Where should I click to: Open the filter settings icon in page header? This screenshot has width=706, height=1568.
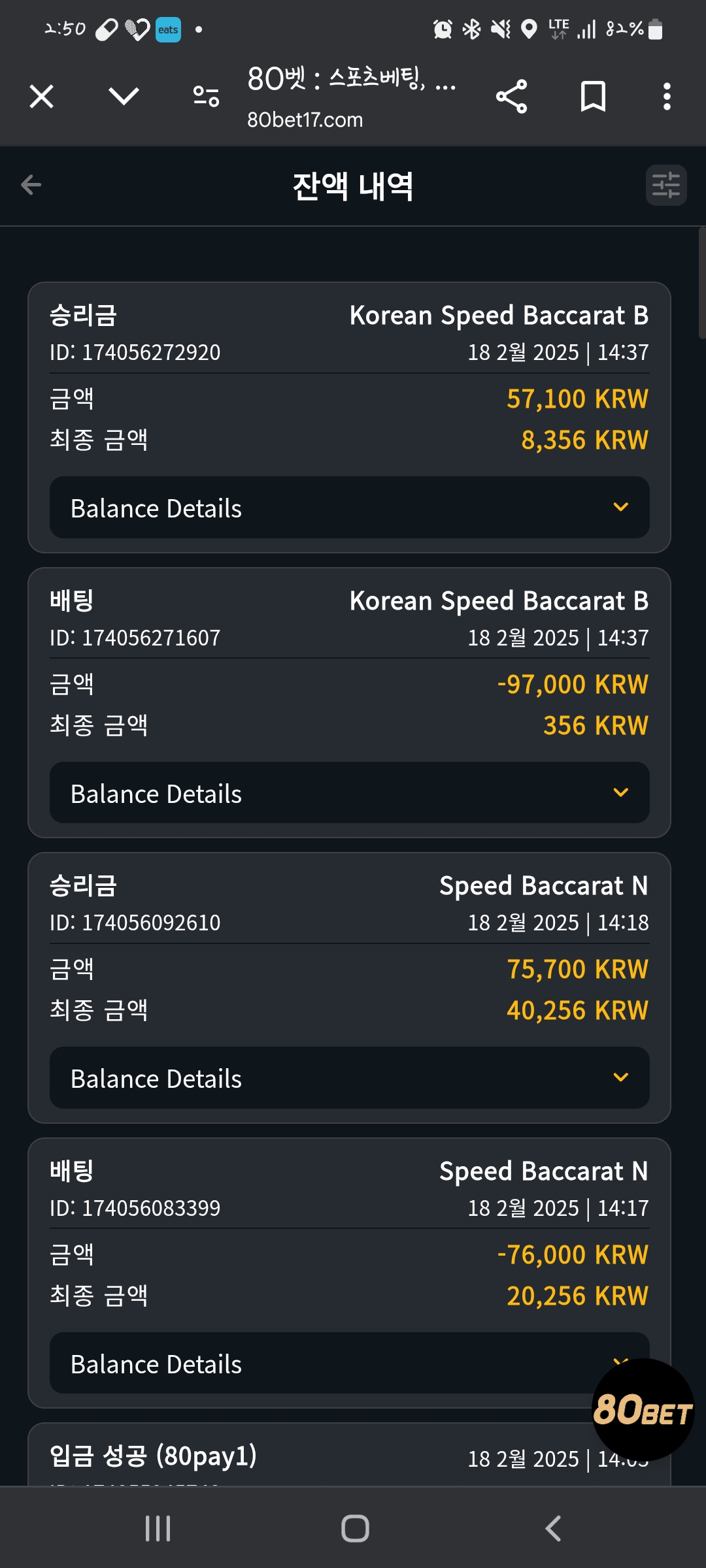click(x=666, y=185)
